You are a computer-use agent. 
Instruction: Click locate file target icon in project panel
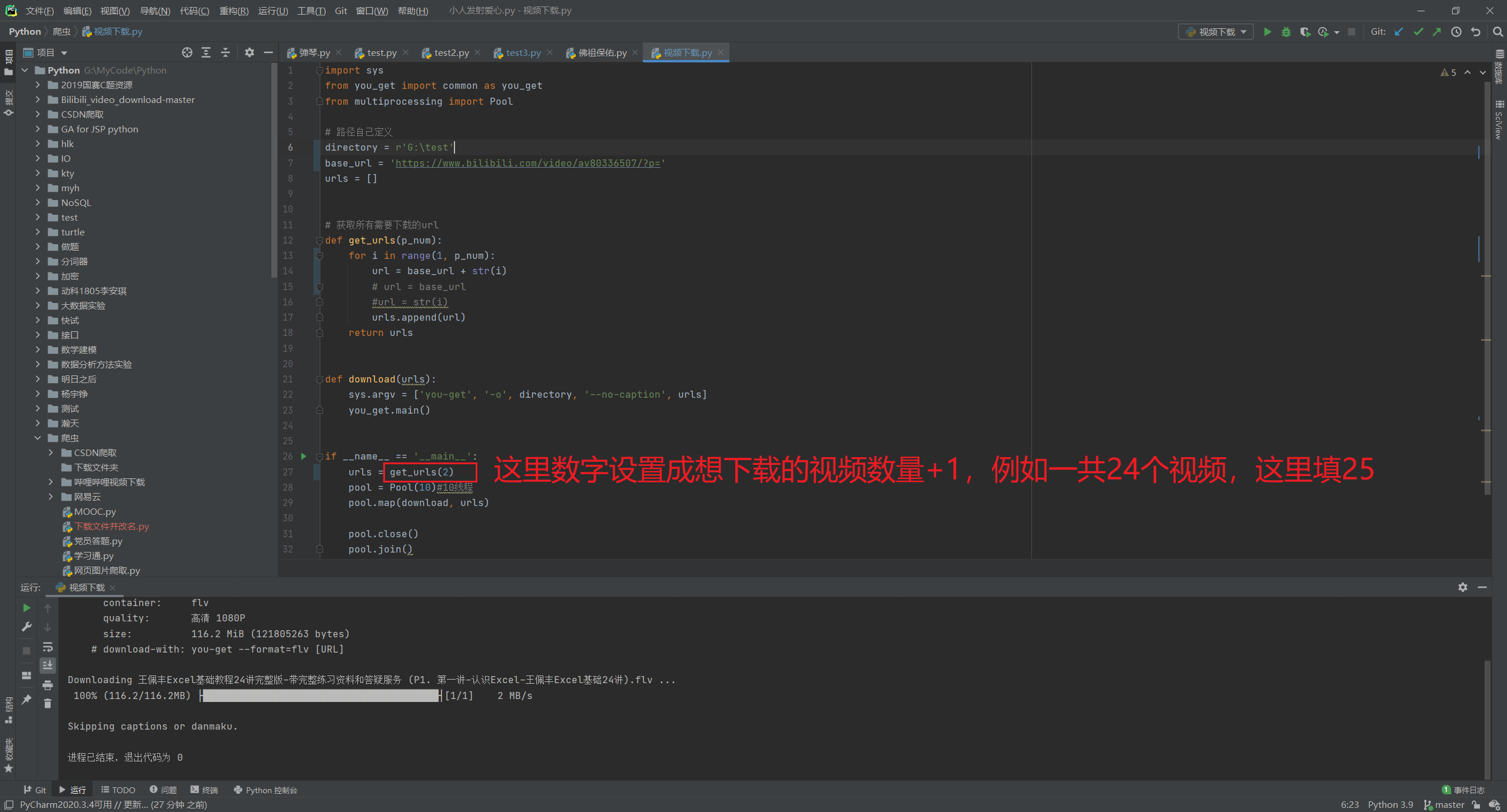click(x=187, y=52)
